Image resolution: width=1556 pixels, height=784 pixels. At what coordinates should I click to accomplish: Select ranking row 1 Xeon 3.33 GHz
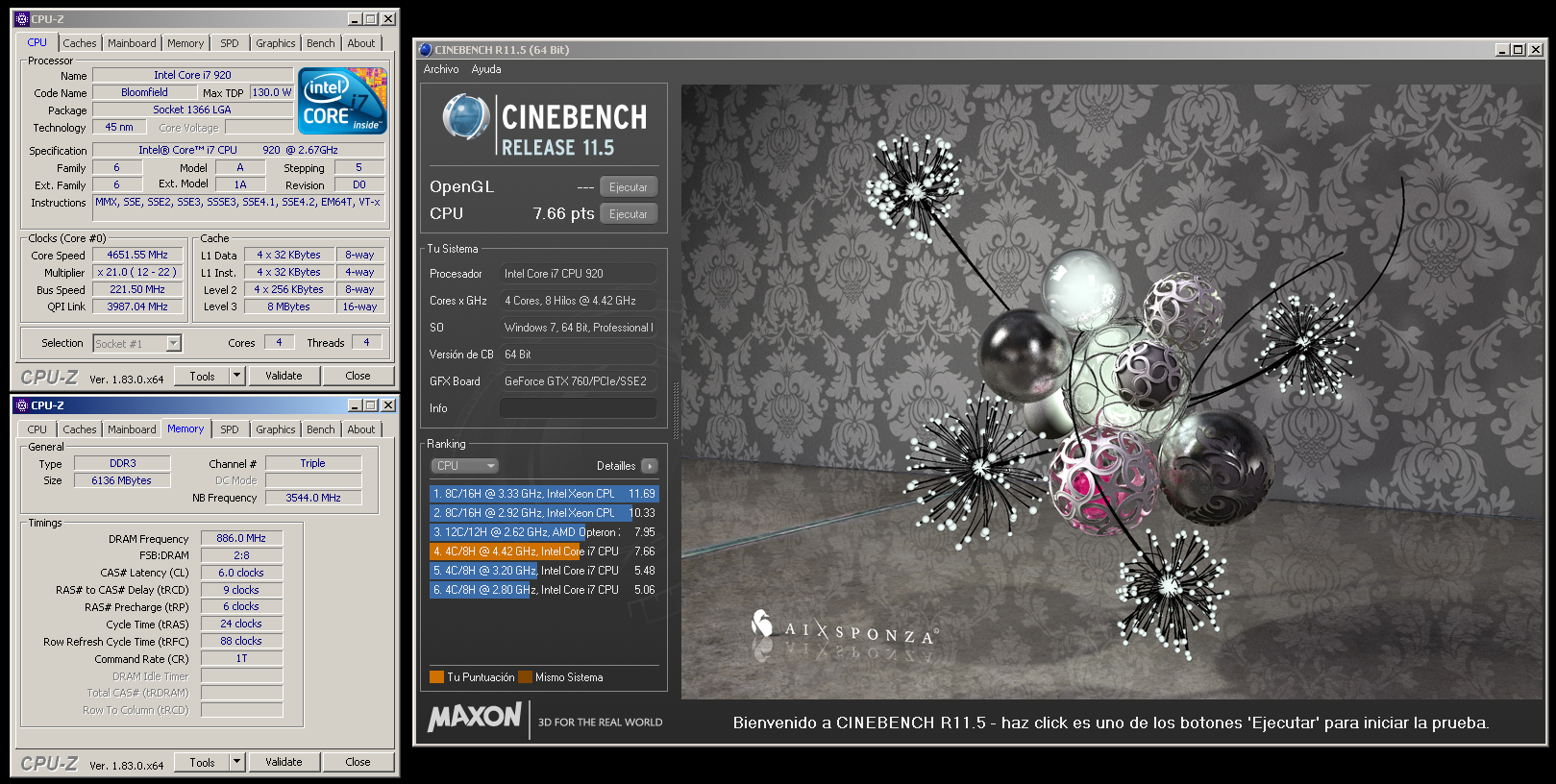click(544, 494)
